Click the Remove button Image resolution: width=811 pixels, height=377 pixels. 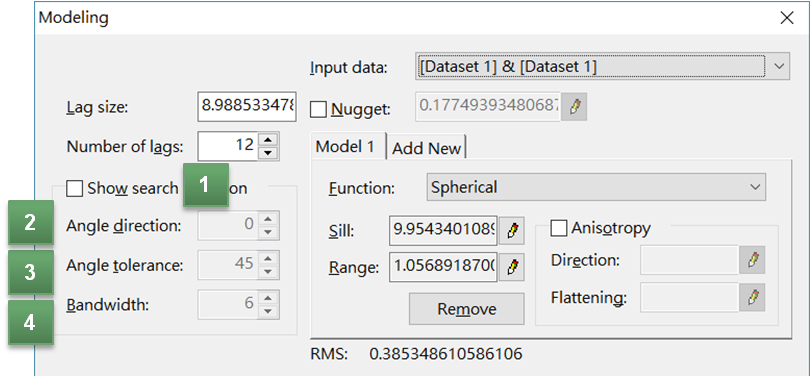467,309
